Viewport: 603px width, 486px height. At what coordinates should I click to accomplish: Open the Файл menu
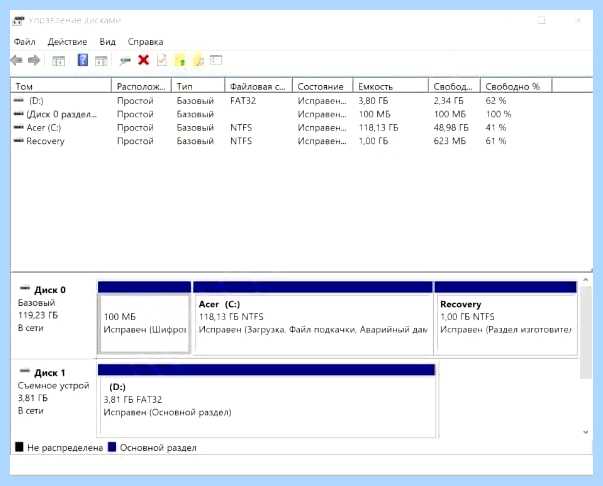click(x=25, y=42)
